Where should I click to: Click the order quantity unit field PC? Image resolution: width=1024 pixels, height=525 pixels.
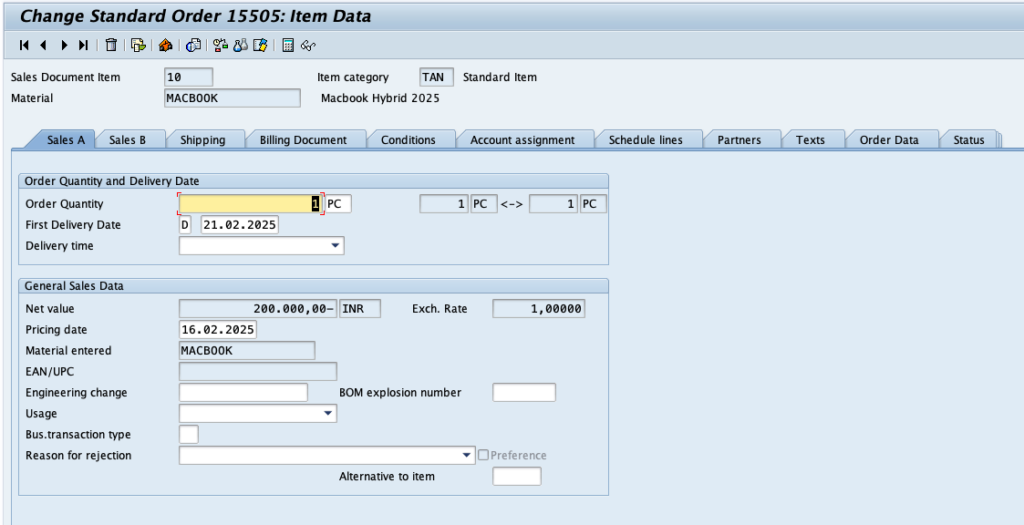point(338,204)
